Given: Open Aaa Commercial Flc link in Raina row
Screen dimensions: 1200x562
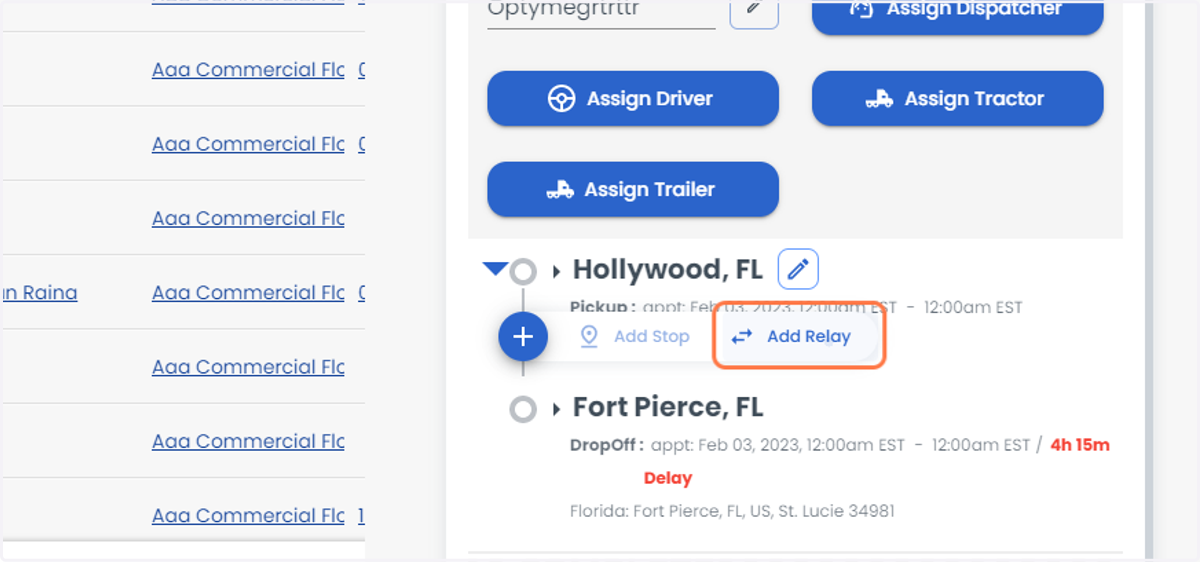Looking at the screenshot, I should click(248, 293).
